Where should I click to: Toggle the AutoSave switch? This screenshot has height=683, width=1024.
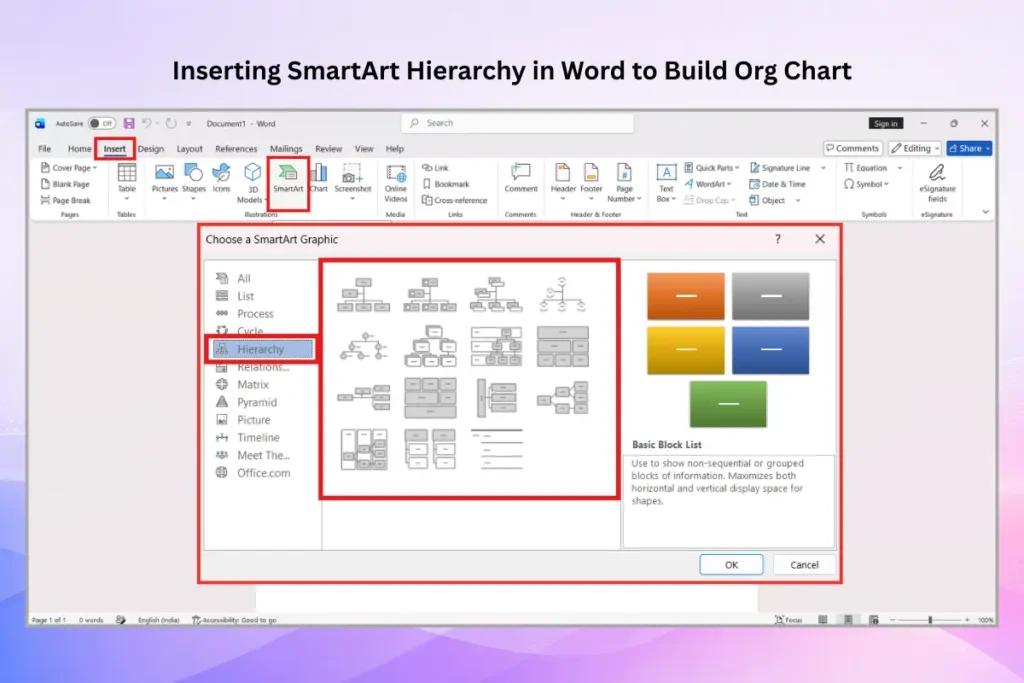pyautogui.click(x=101, y=123)
